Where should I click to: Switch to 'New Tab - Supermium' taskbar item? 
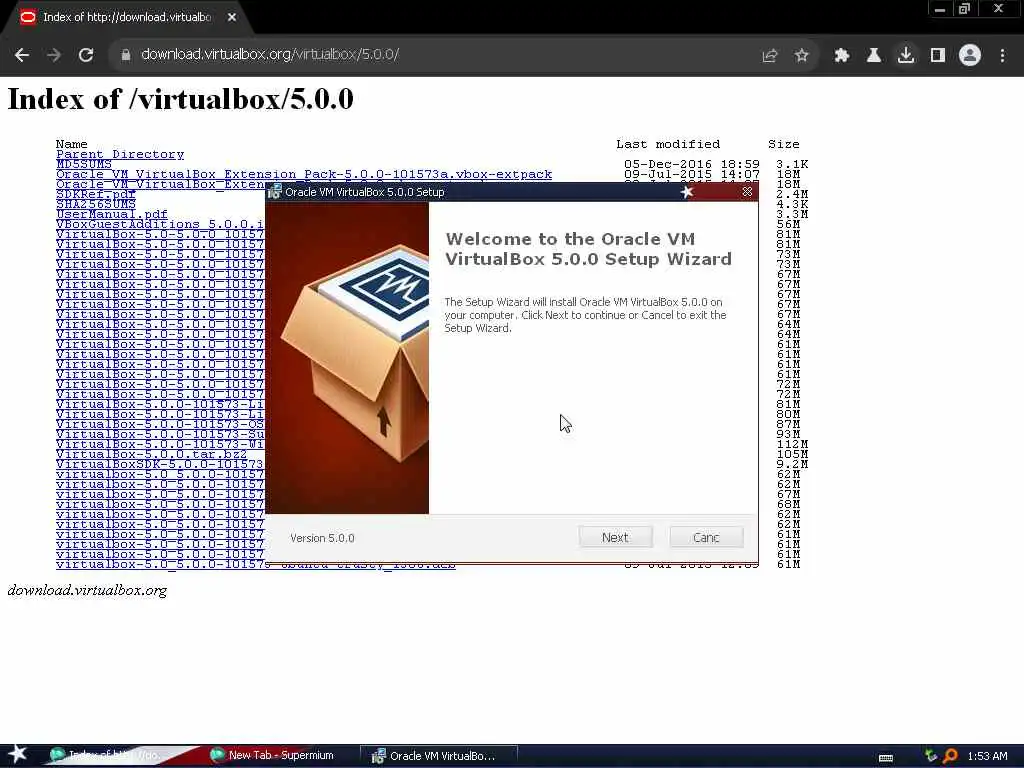(x=272, y=756)
